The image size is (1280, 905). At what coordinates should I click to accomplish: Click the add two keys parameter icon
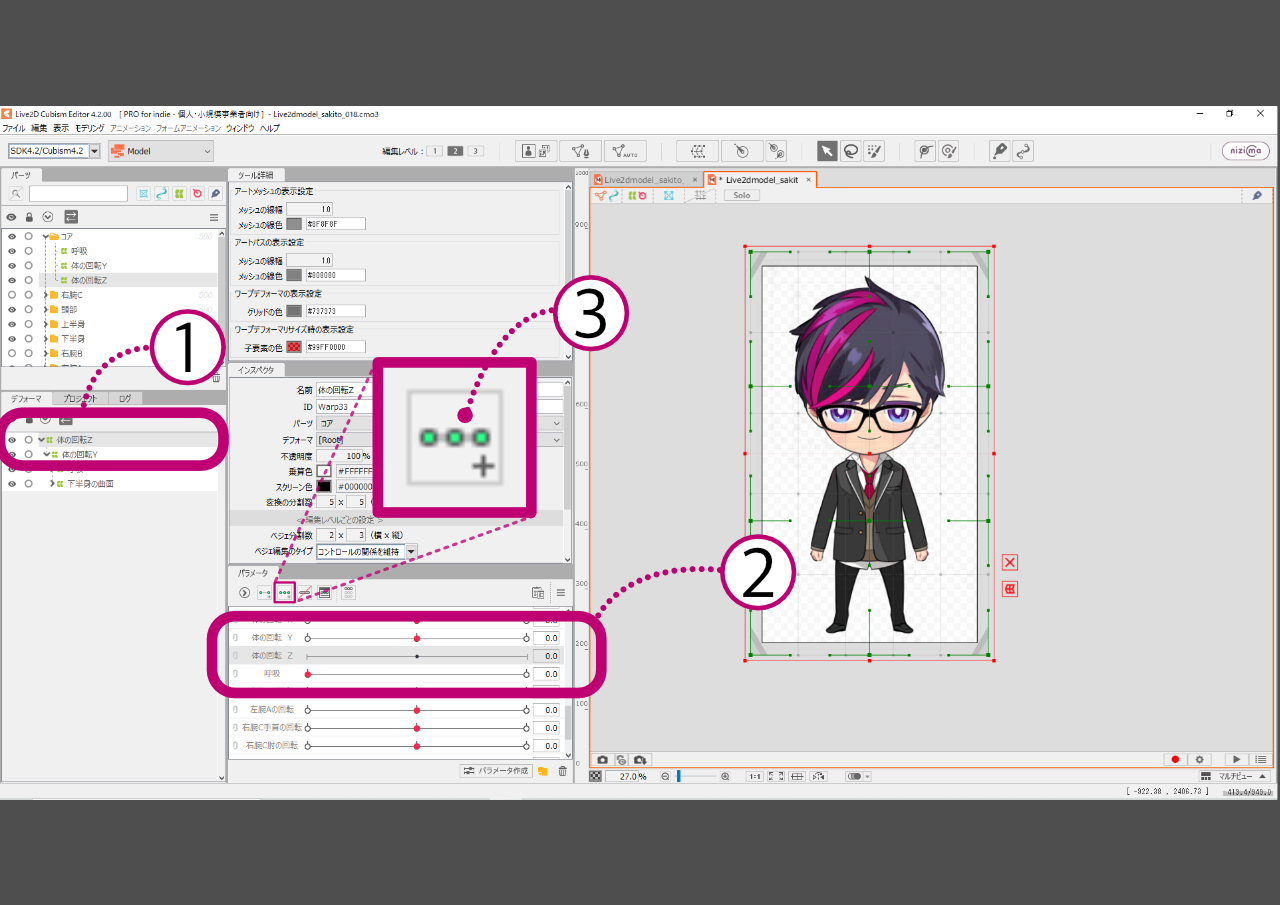pos(265,592)
